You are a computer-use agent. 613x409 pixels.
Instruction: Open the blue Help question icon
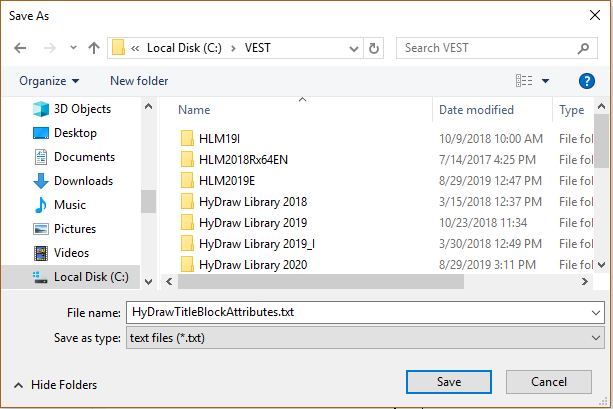coord(586,81)
